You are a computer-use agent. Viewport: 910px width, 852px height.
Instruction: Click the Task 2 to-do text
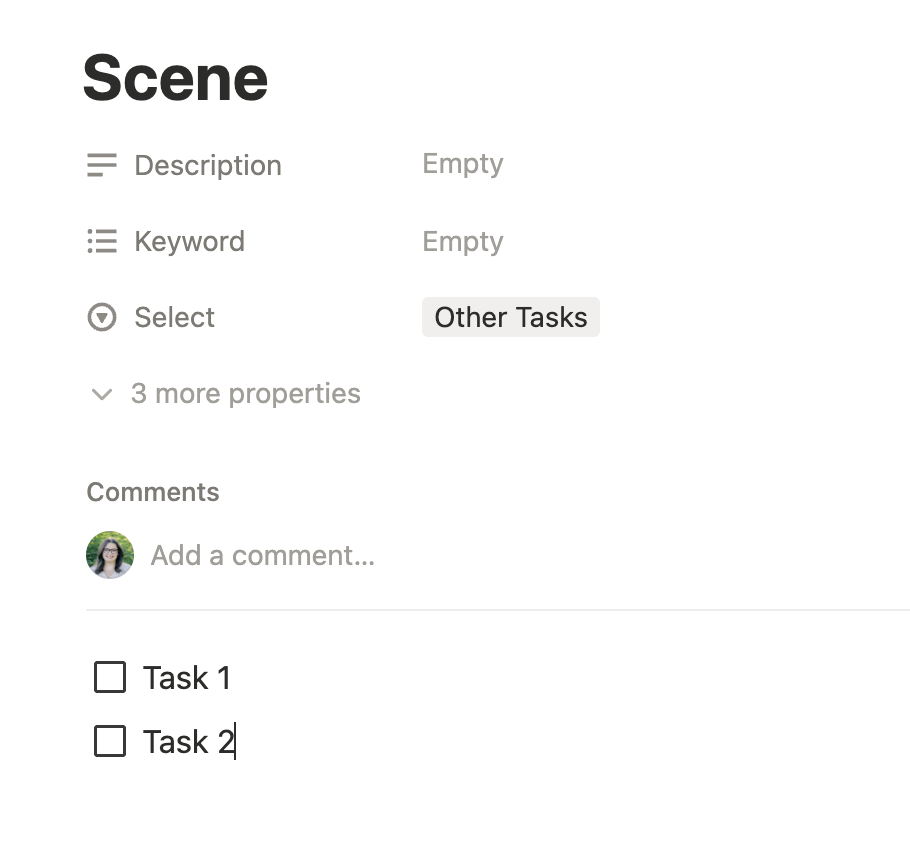click(x=186, y=742)
